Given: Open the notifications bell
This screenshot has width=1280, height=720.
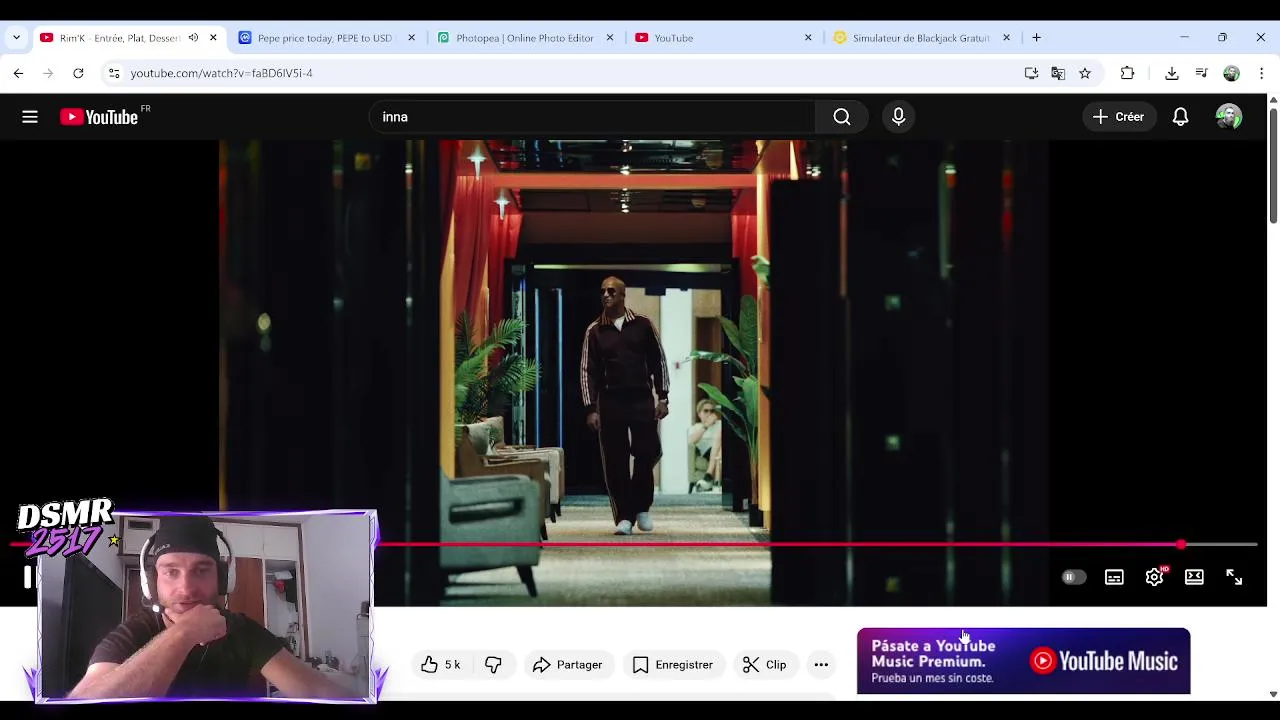Looking at the screenshot, I should (1180, 117).
